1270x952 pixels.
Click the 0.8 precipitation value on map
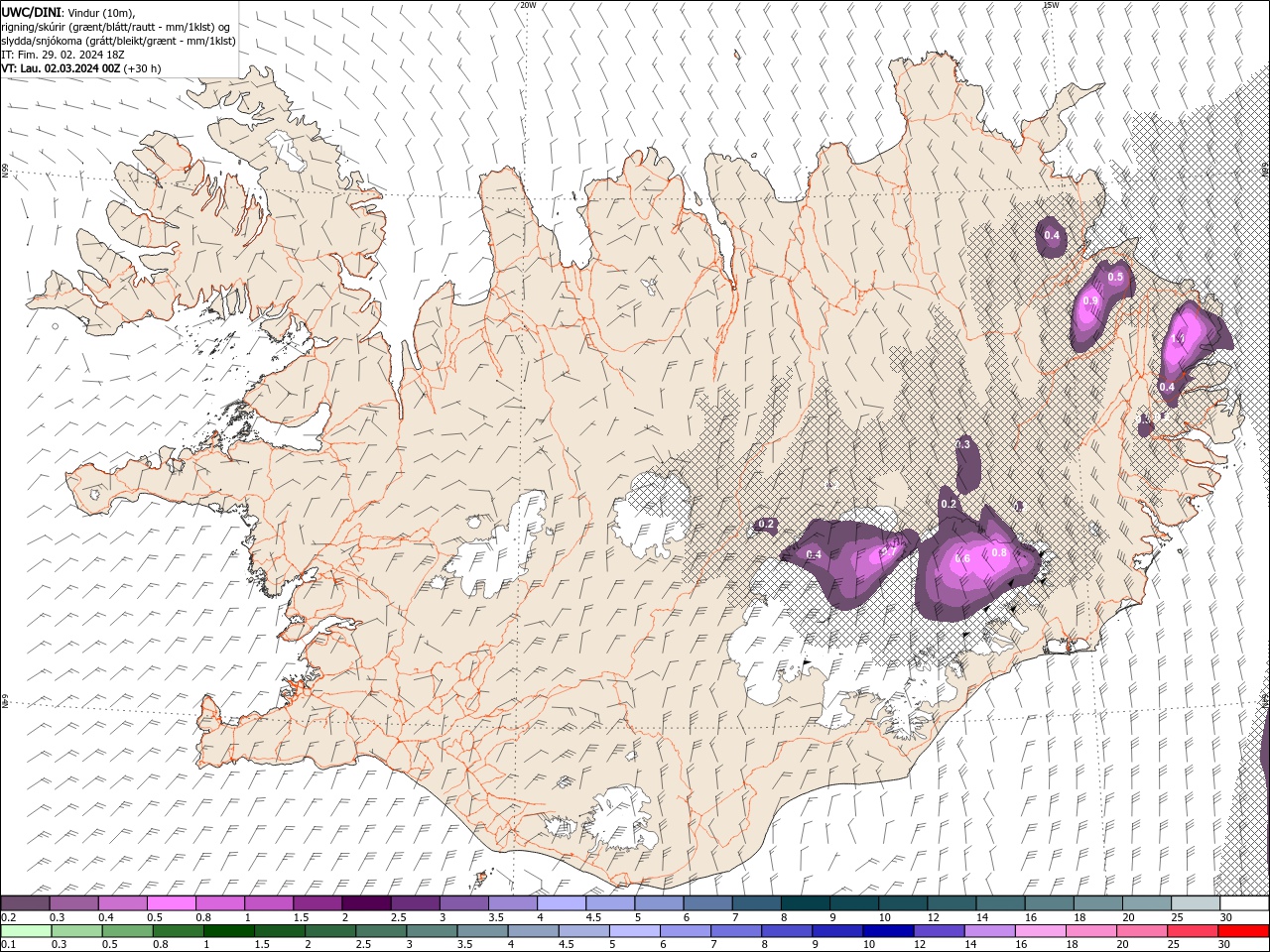[x=999, y=552]
